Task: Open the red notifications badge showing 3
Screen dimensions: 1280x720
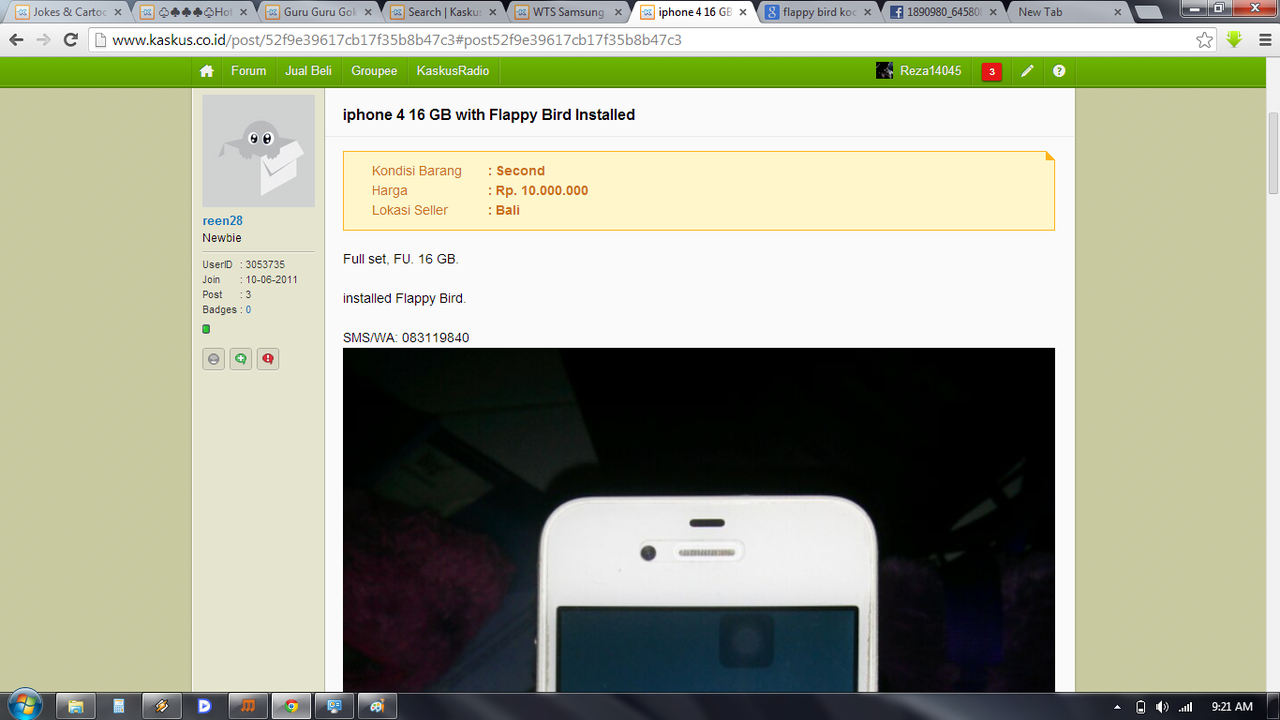Action: (x=991, y=71)
